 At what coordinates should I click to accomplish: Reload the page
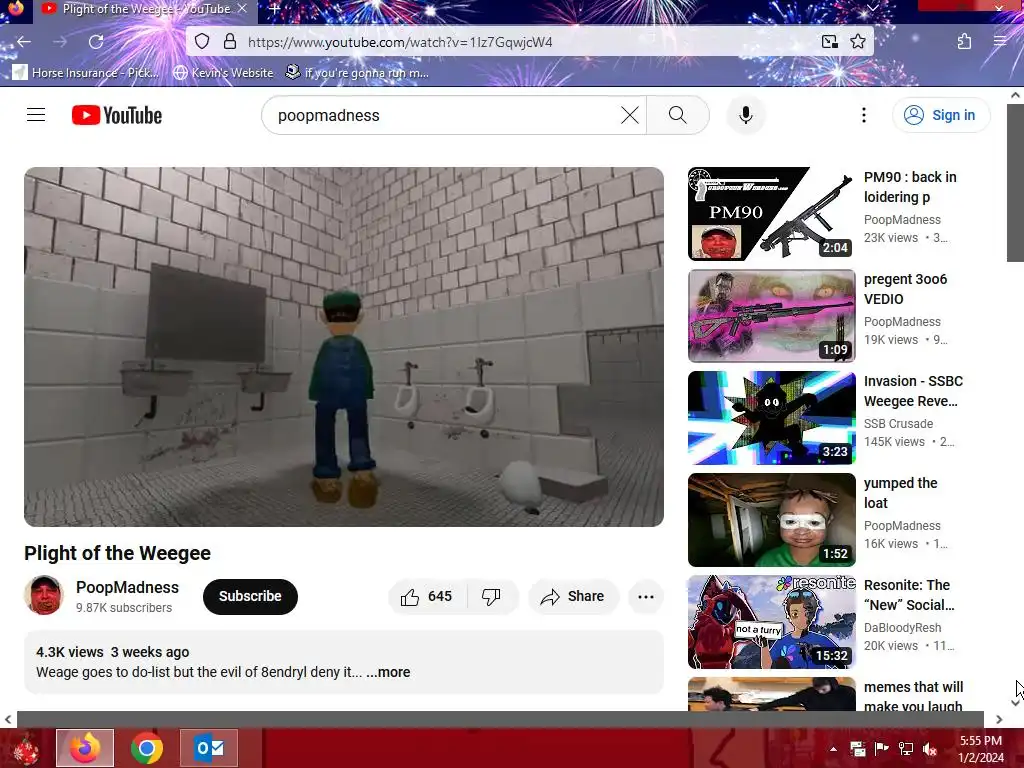tap(96, 42)
